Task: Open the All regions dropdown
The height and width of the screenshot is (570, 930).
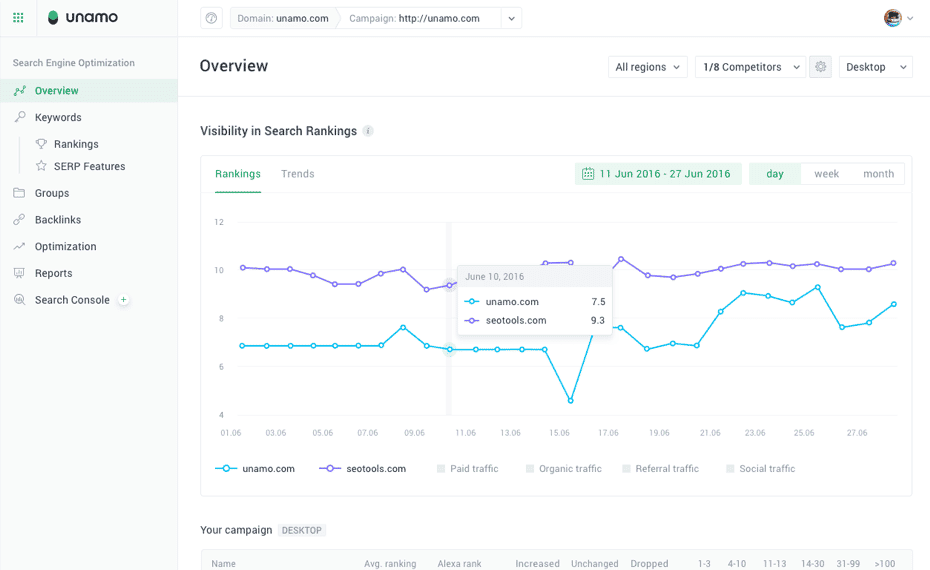Action: [648, 67]
